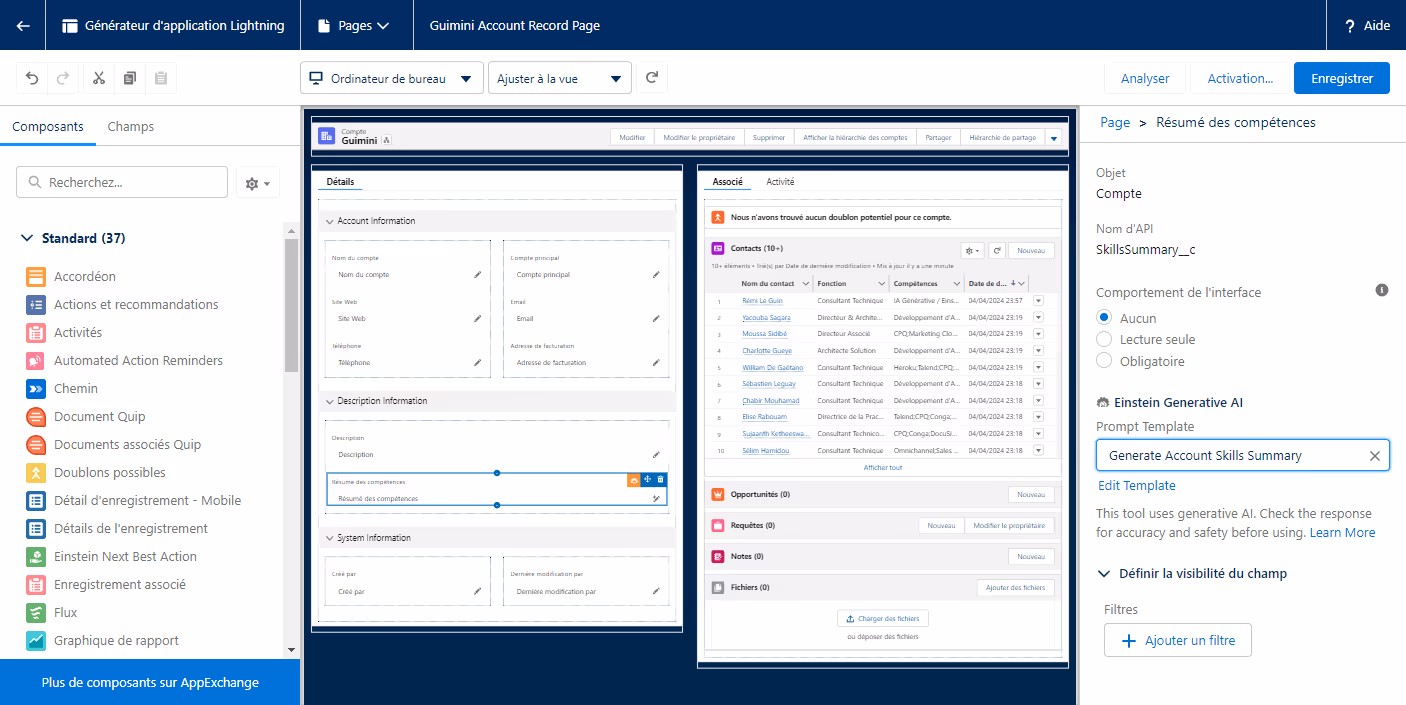
Task: Click the Enregistrer button
Action: coord(1342,78)
